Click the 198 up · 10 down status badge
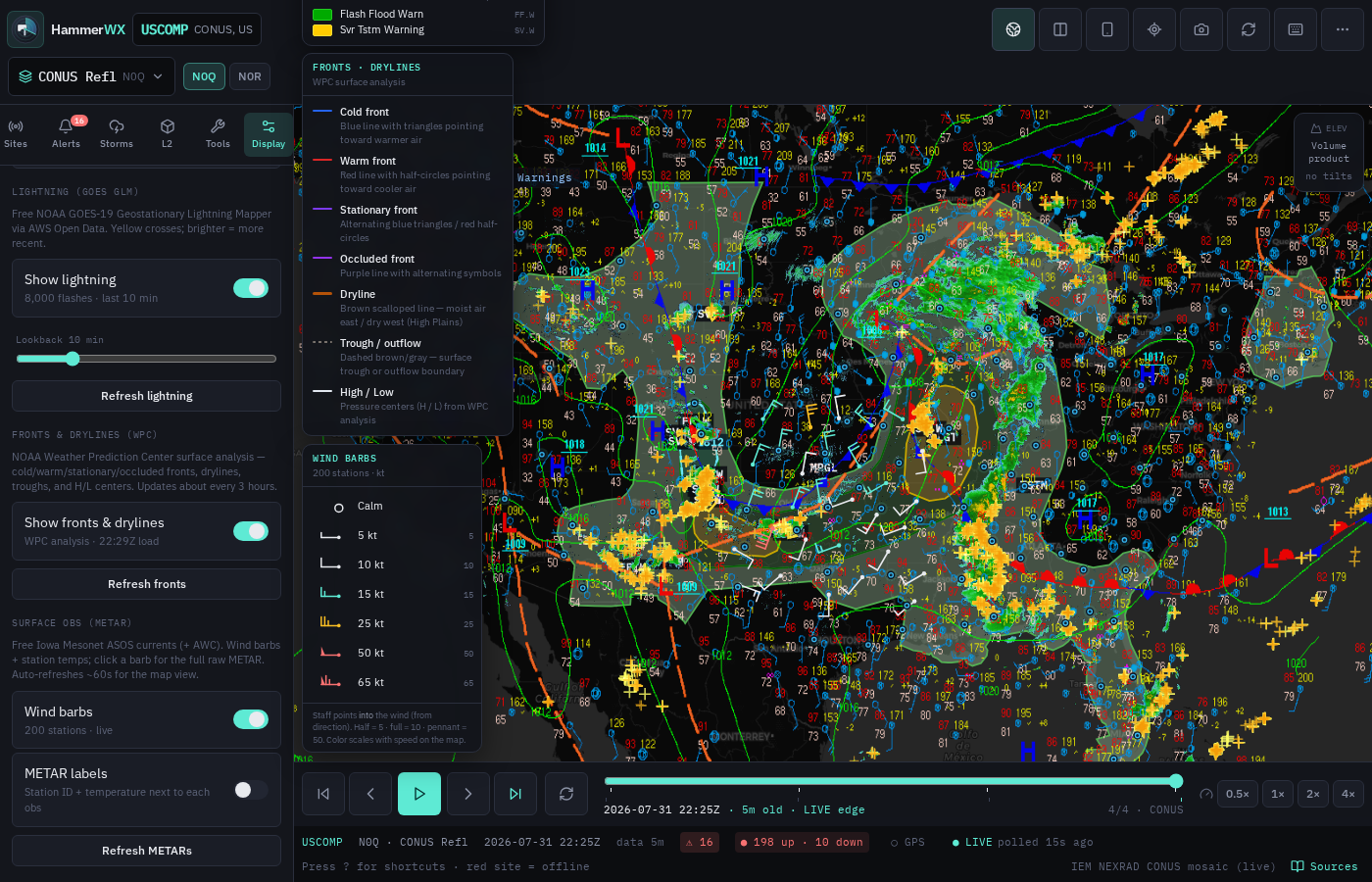Image resolution: width=1372 pixels, height=882 pixels. click(802, 842)
